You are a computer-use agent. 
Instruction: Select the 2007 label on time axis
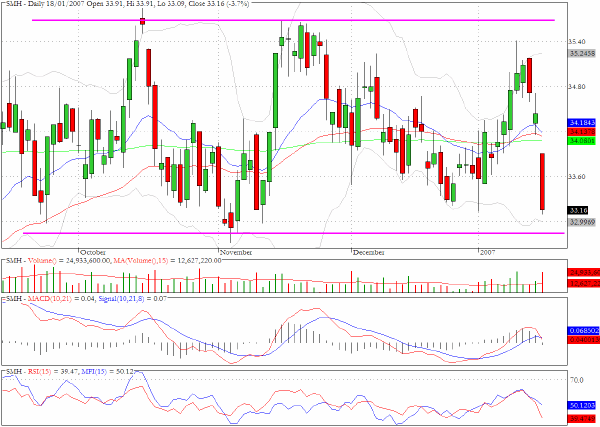coord(488,253)
